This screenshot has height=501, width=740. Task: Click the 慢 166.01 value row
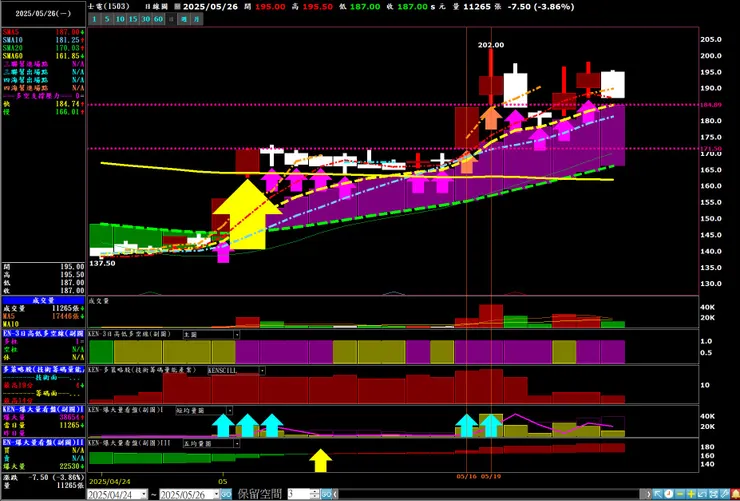(43, 112)
